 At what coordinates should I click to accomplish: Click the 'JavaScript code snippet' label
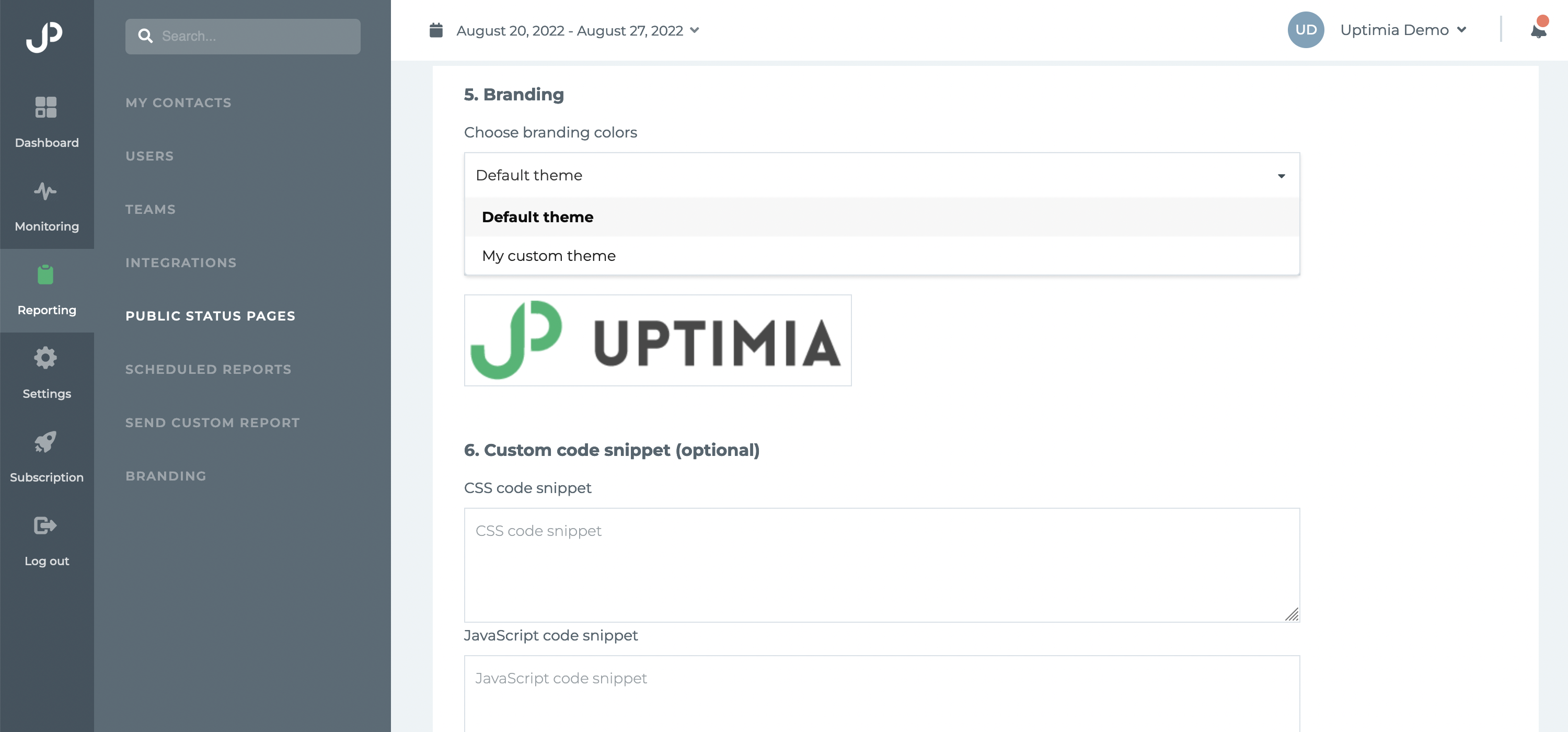point(550,635)
